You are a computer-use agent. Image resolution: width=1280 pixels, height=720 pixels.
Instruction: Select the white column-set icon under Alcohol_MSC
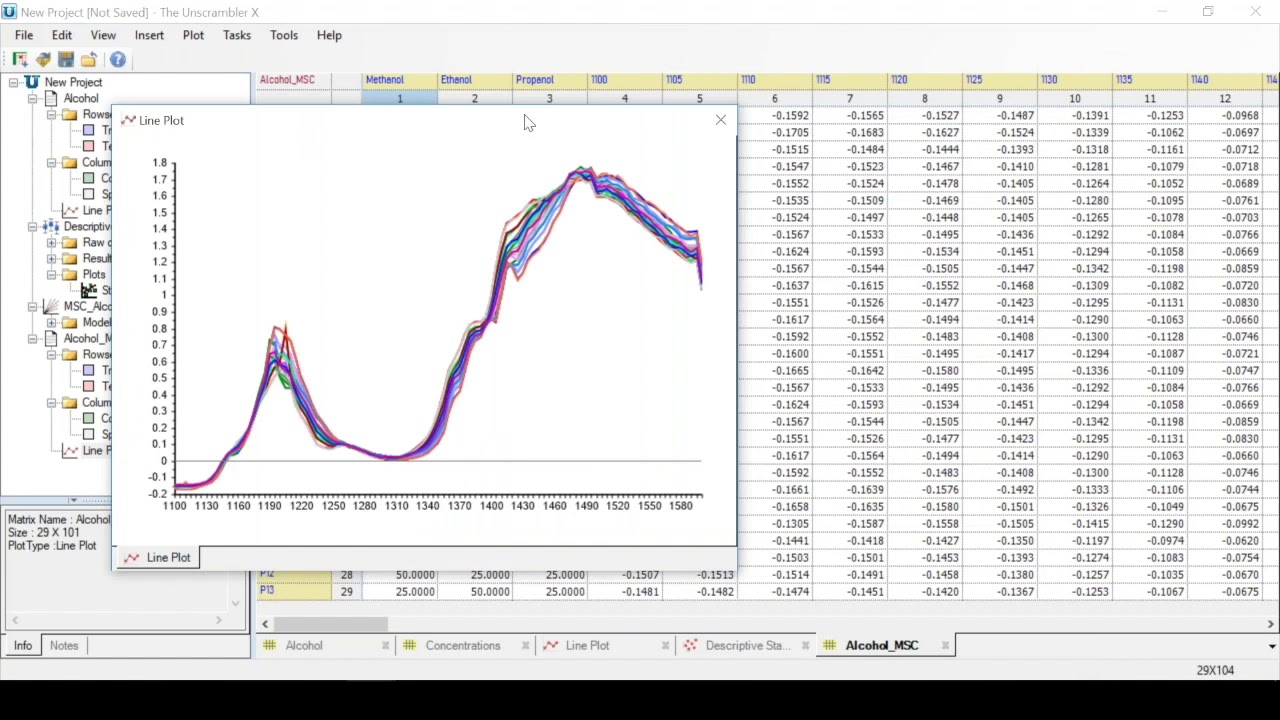pos(89,434)
